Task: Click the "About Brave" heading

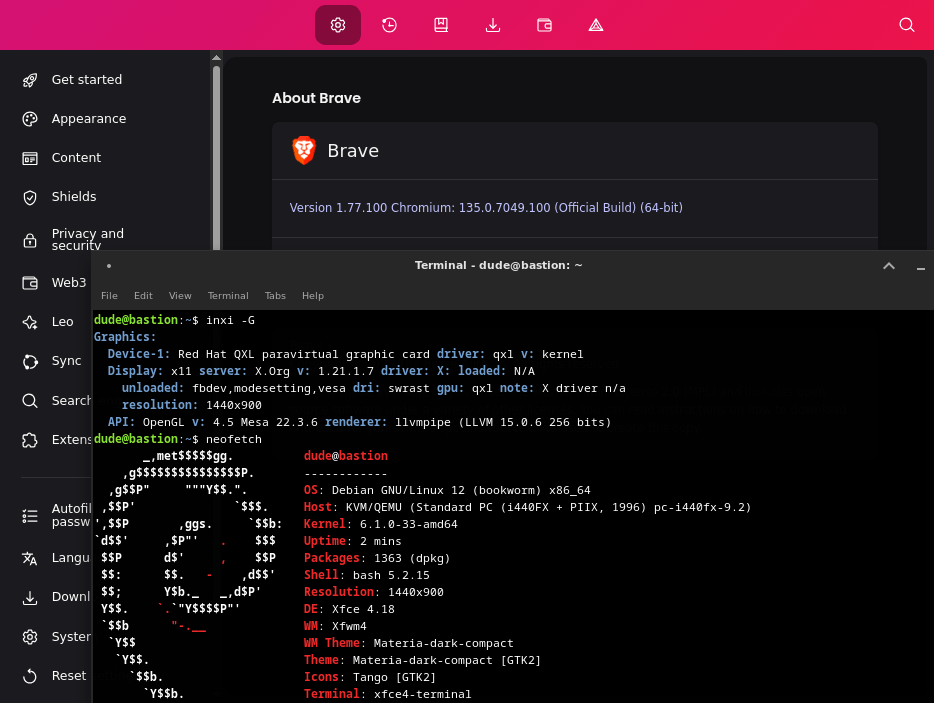Action: point(316,98)
